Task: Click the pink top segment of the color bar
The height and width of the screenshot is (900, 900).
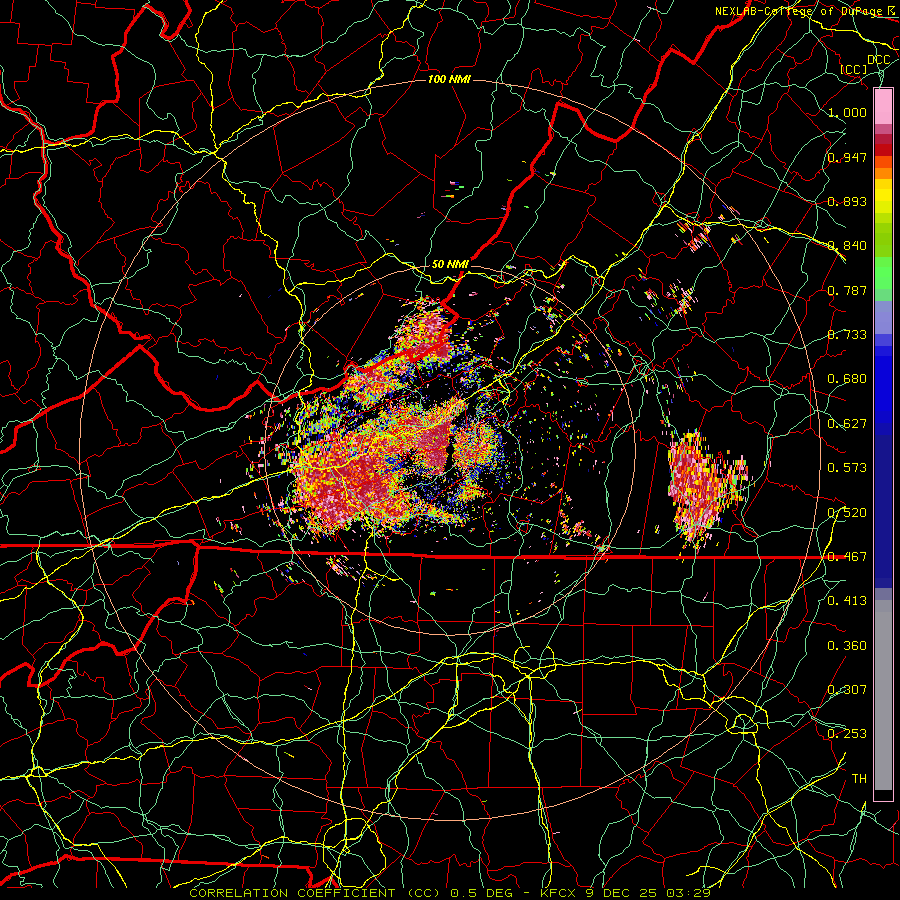Action: (x=883, y=106)
